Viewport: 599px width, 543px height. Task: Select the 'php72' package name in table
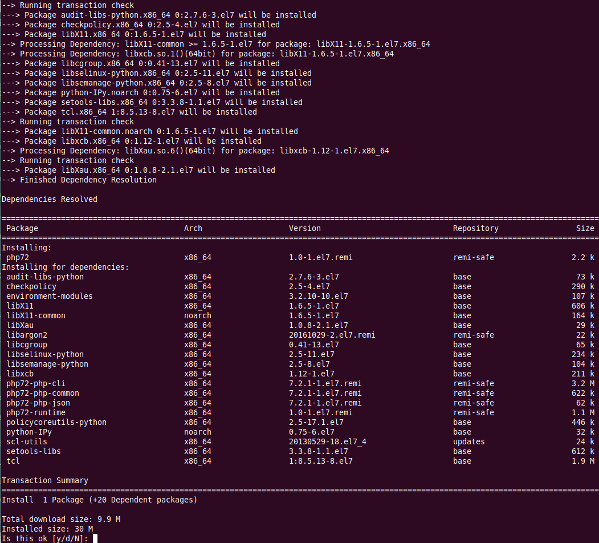[x=18, y=257]
